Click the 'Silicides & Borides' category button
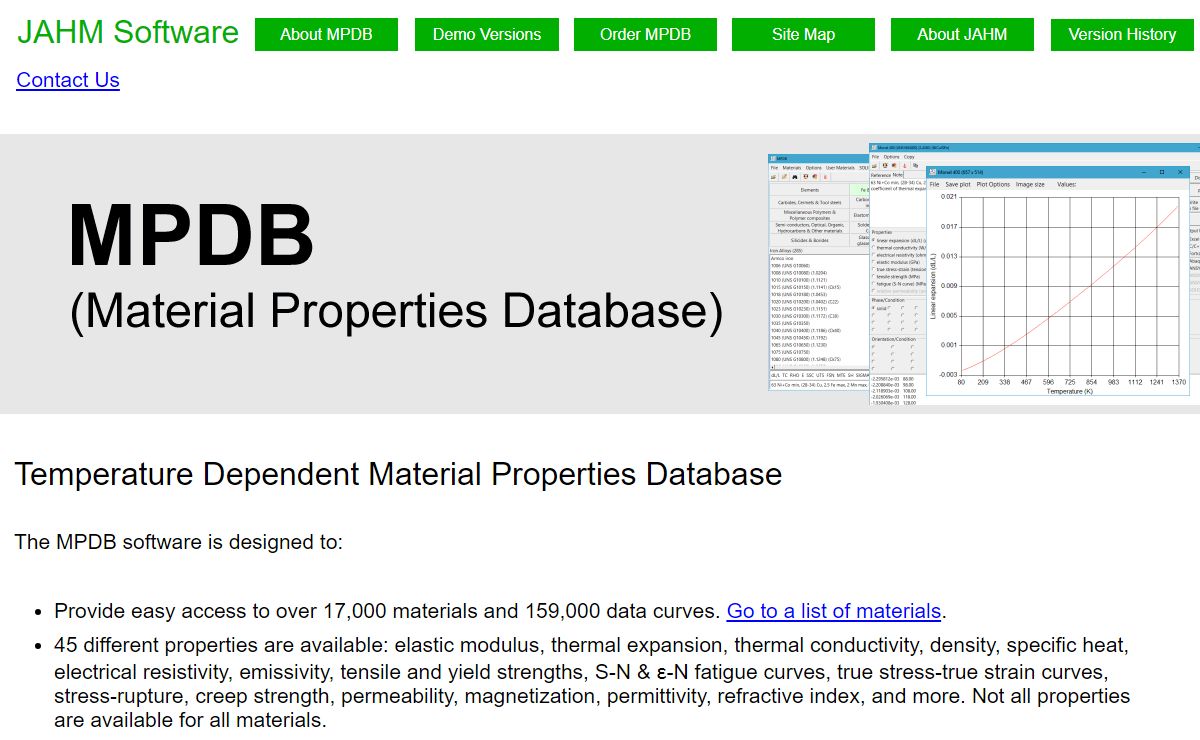The width and height of the screenshot is (1200, 740). pyautogui.click(x=809, y=240)
